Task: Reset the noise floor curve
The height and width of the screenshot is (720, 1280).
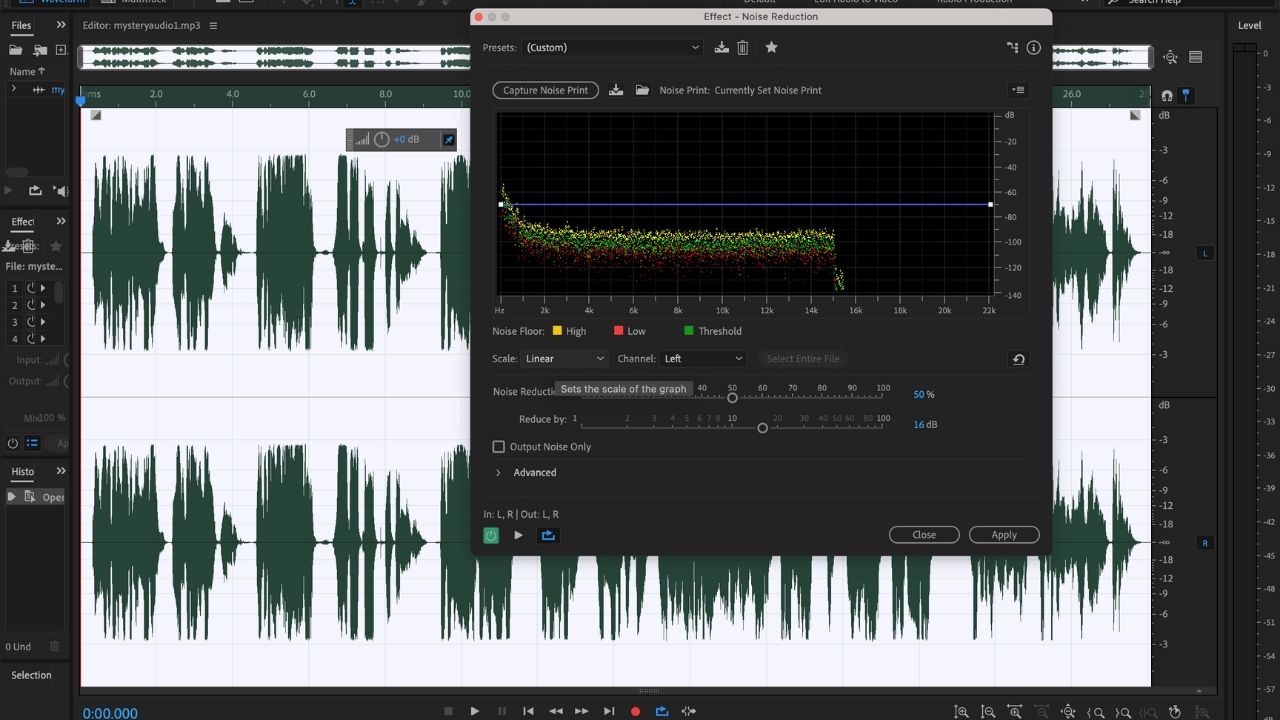Action: (1018, 359)
